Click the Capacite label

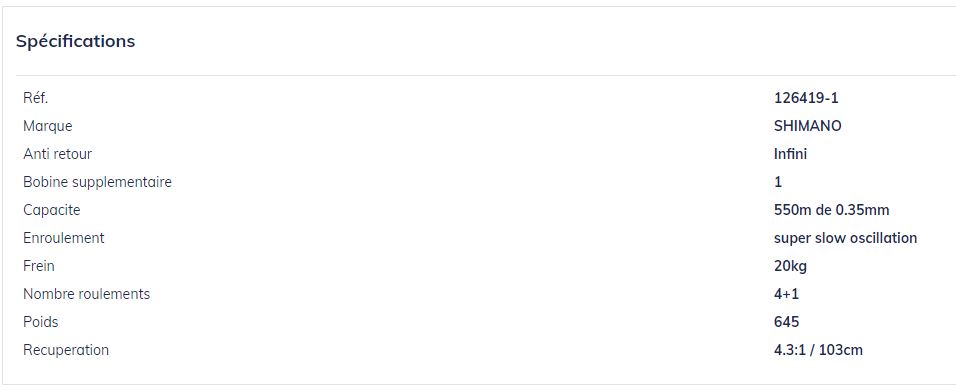52,210
